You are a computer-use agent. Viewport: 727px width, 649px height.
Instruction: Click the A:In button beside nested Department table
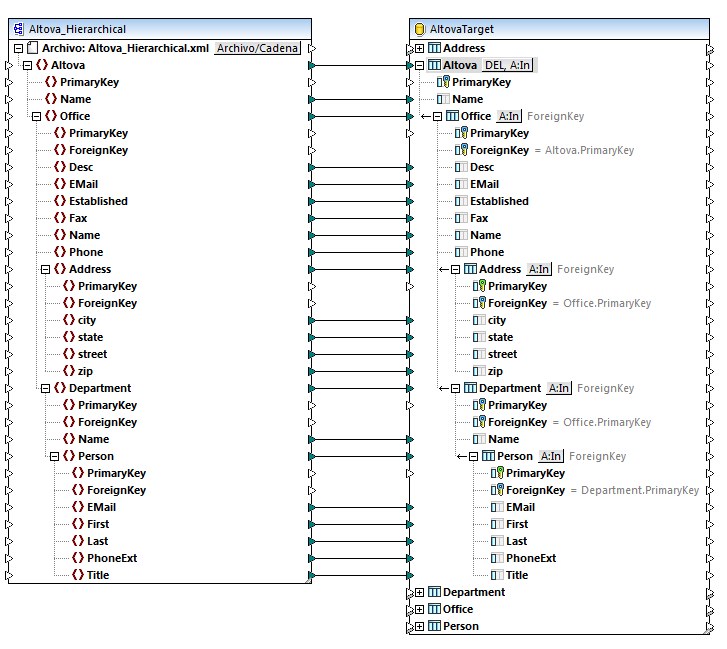pyautogui.click(x=559, y=388)
